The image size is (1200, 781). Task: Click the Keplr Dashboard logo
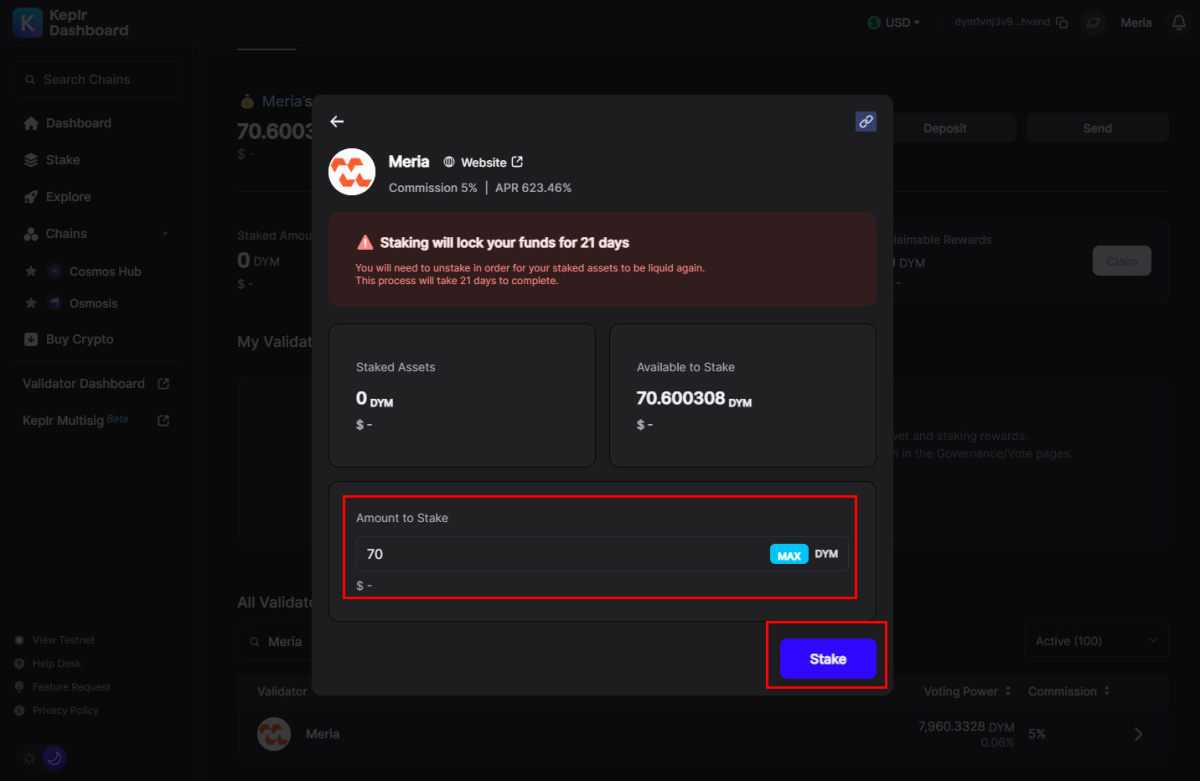(71, 22)
